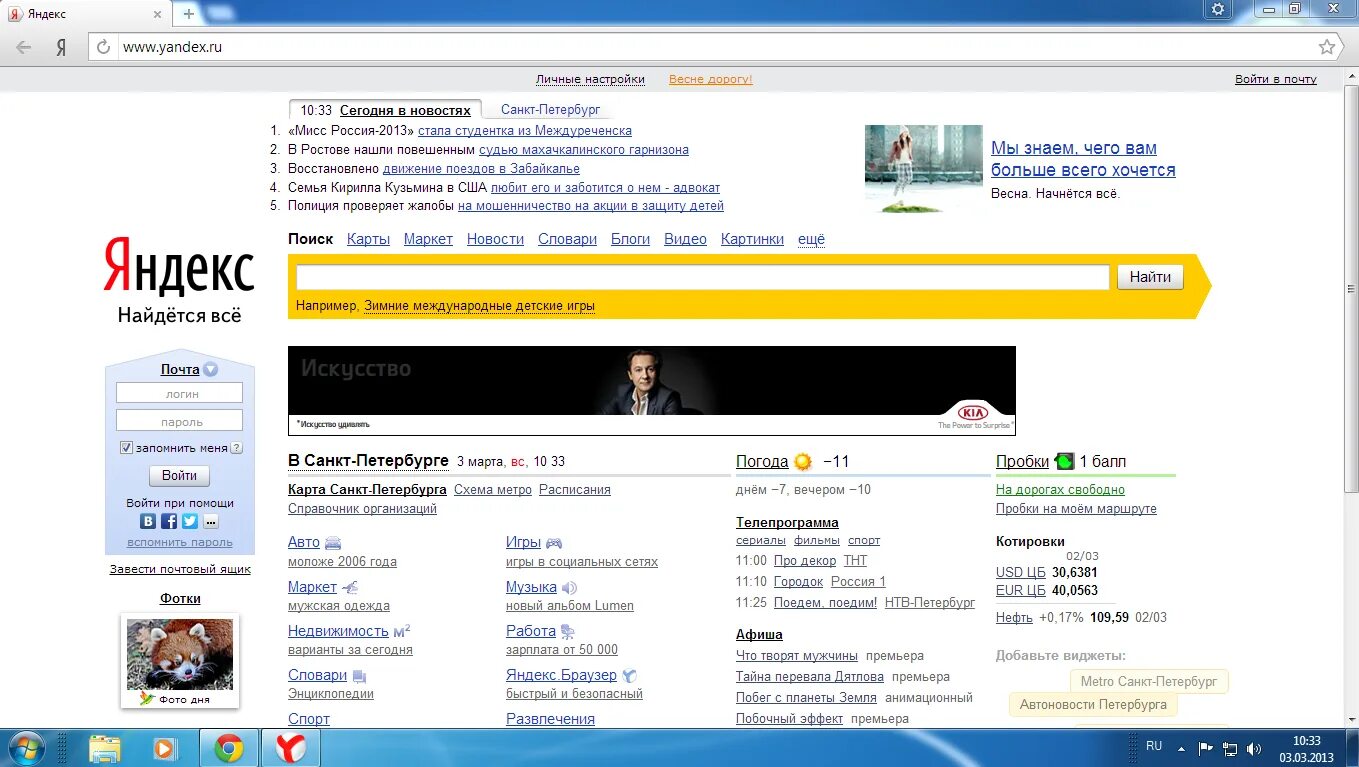Click the пароль input field
Screen dimensions: 1359x767
point(179,421)
